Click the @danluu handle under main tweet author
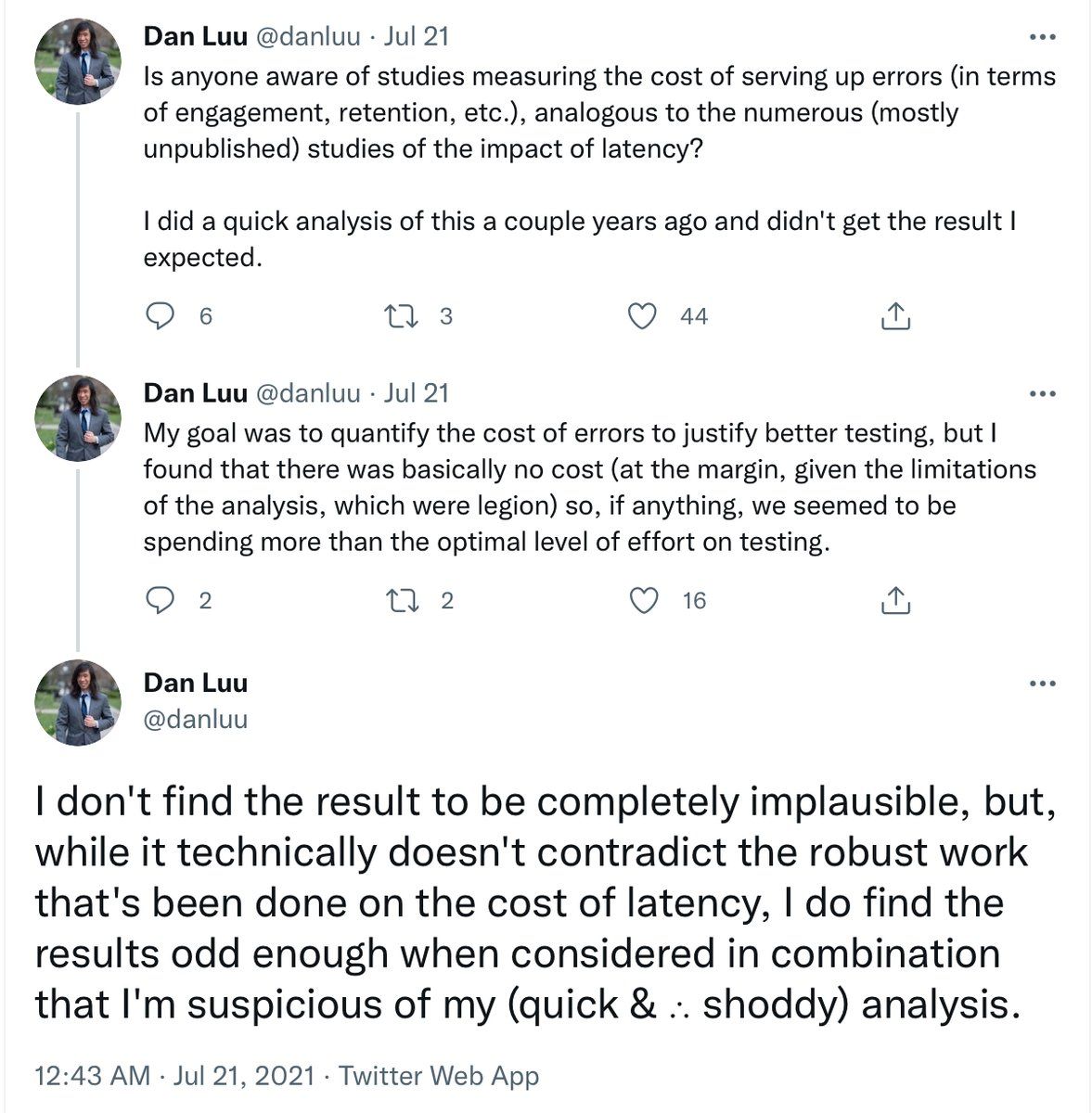 point(196,720)
